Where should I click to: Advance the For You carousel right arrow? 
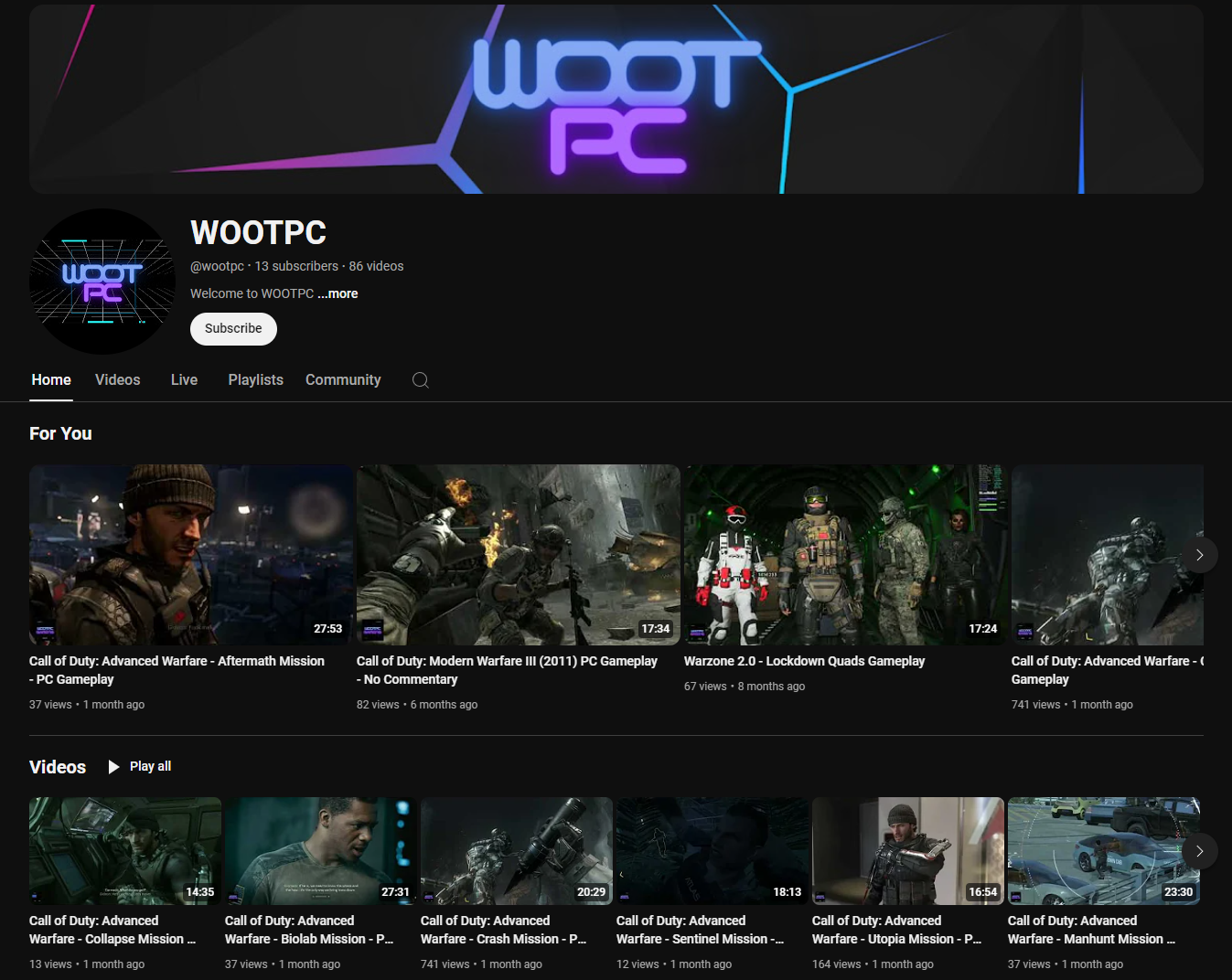(1199, 555)
